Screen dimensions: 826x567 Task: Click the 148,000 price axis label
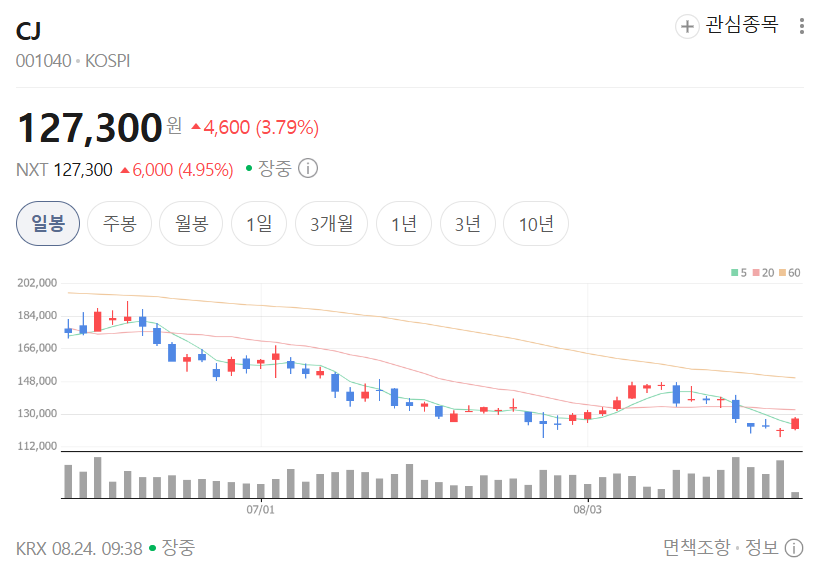click(x=37, y=381)
